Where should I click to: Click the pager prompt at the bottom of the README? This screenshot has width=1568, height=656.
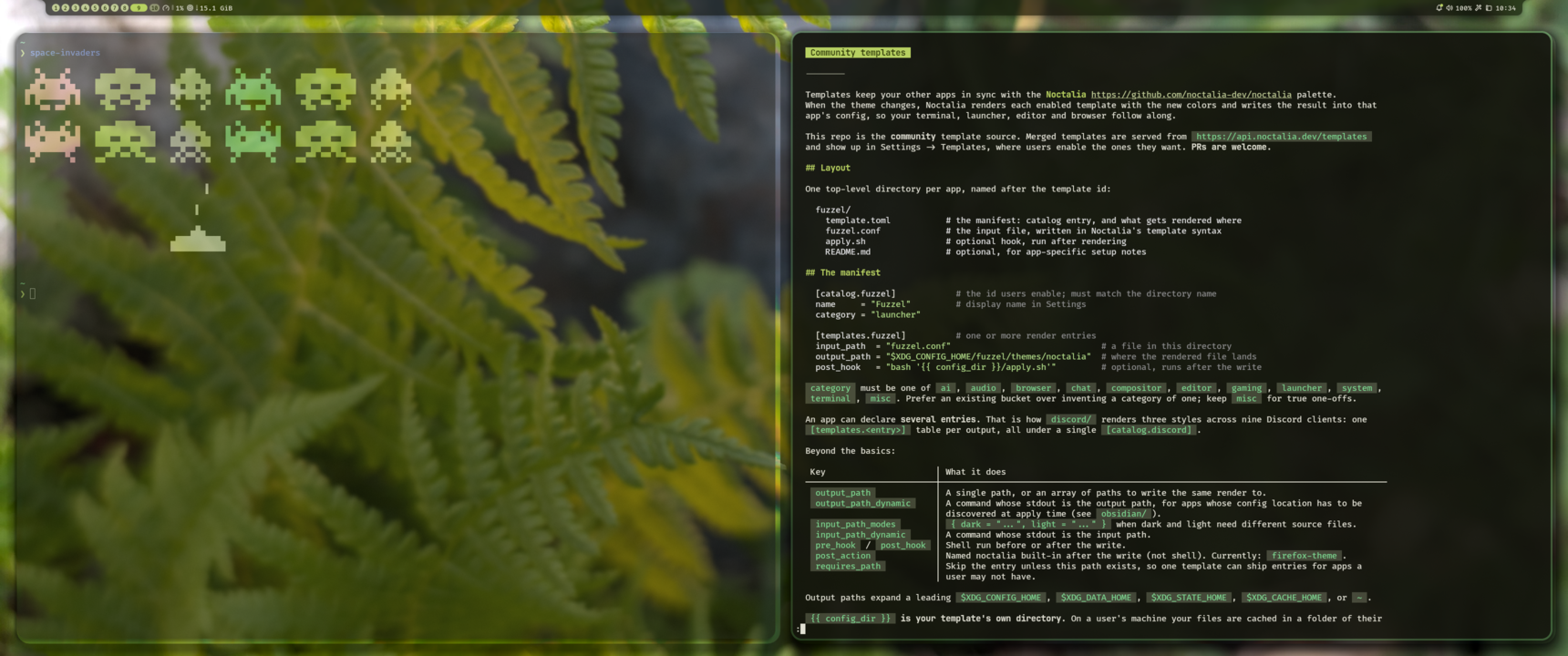[801, 629]
